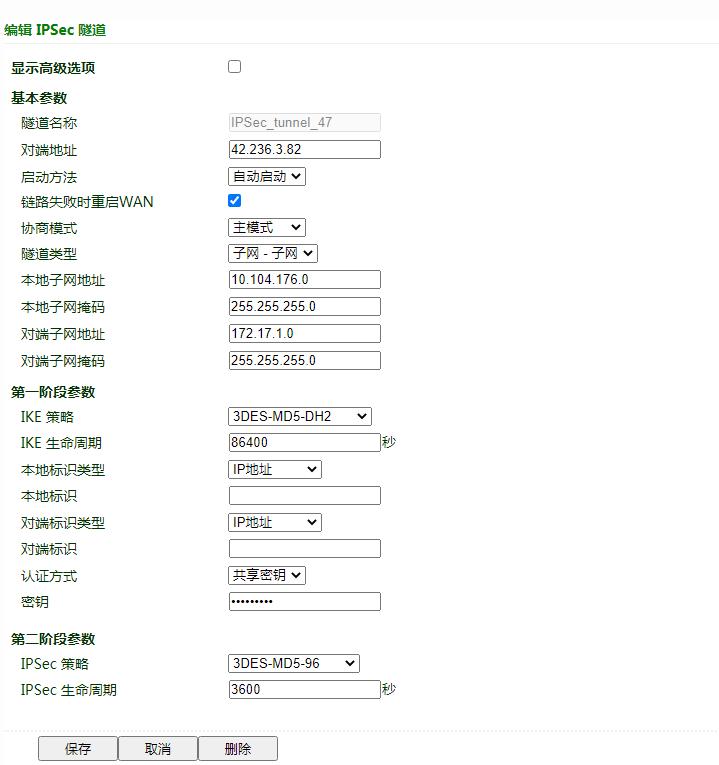Screen dimensions: 719x765
Task: Uncheck the 链路失败时重启WAN checkbox
Action: 234,201
